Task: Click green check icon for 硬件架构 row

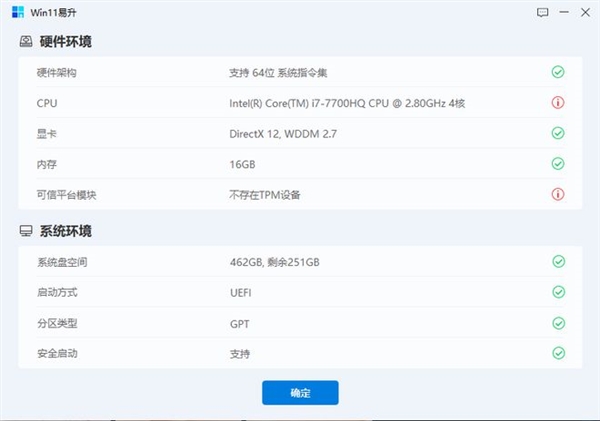Action: point(558,72)
